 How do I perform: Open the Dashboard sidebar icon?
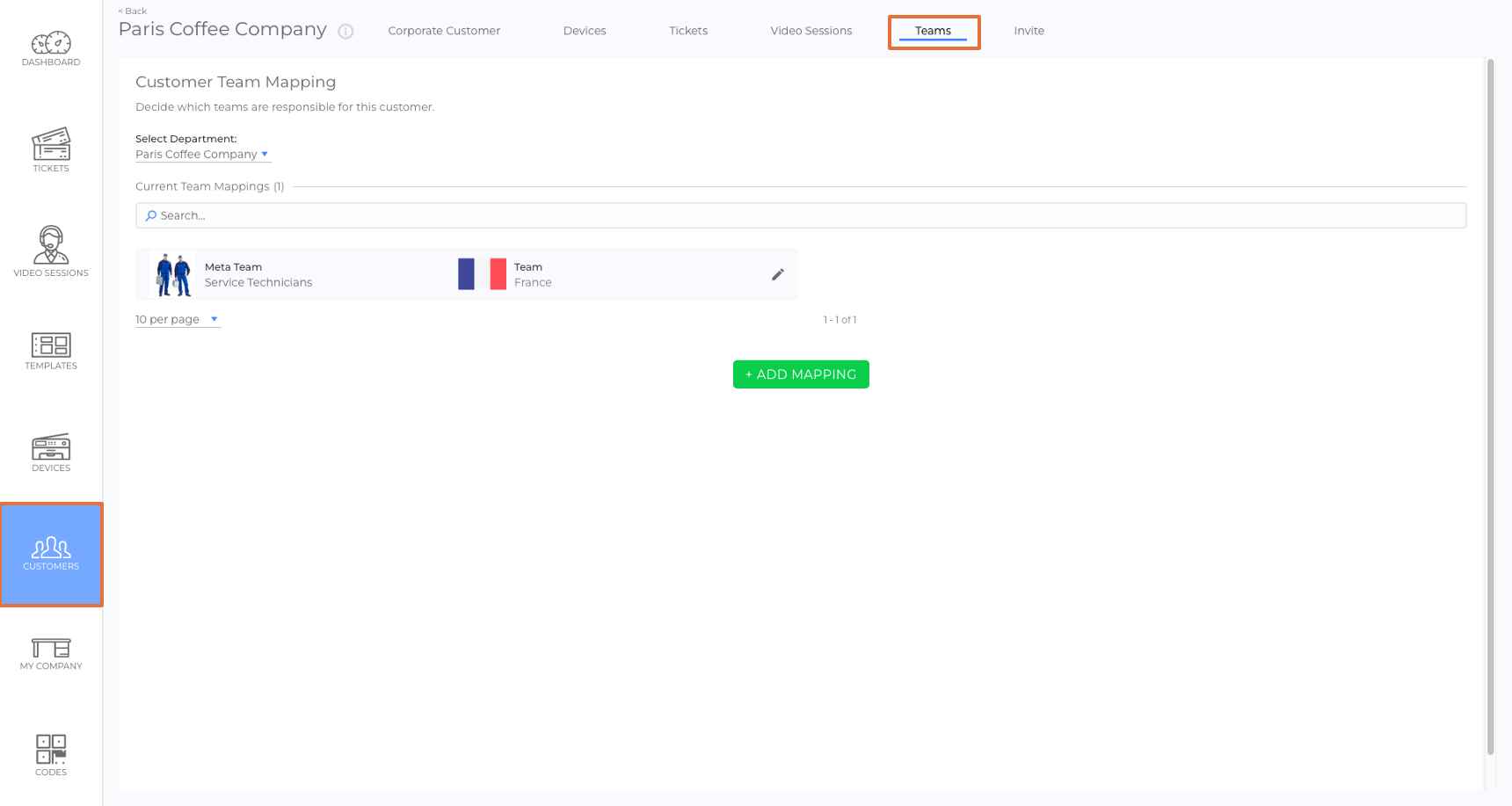pos(51,49)
